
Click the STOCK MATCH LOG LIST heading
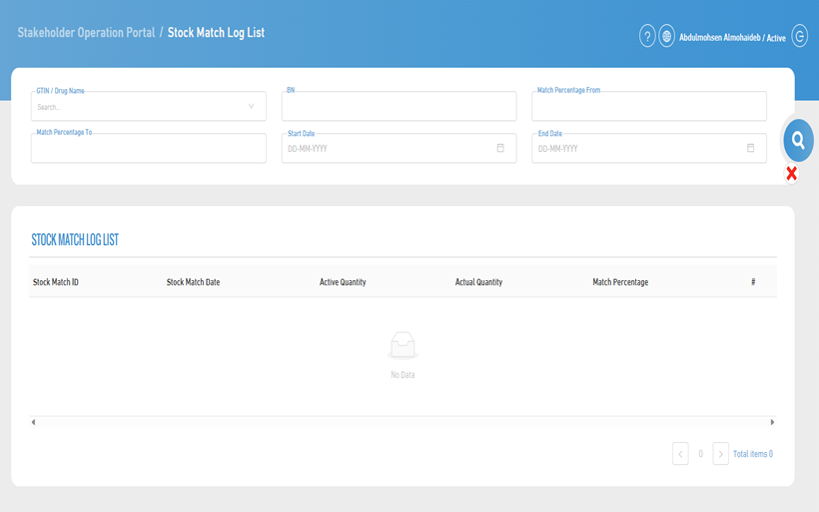[75, 240]
